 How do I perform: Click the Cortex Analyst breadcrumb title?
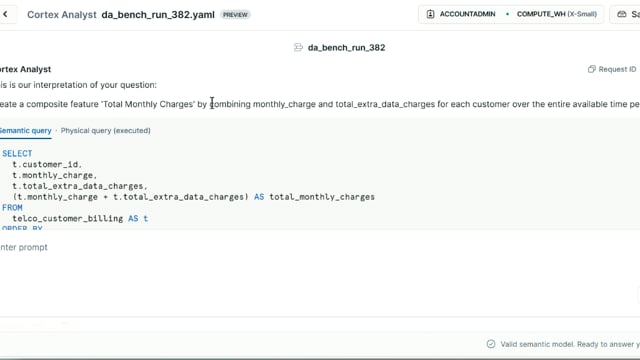point(62,15)
